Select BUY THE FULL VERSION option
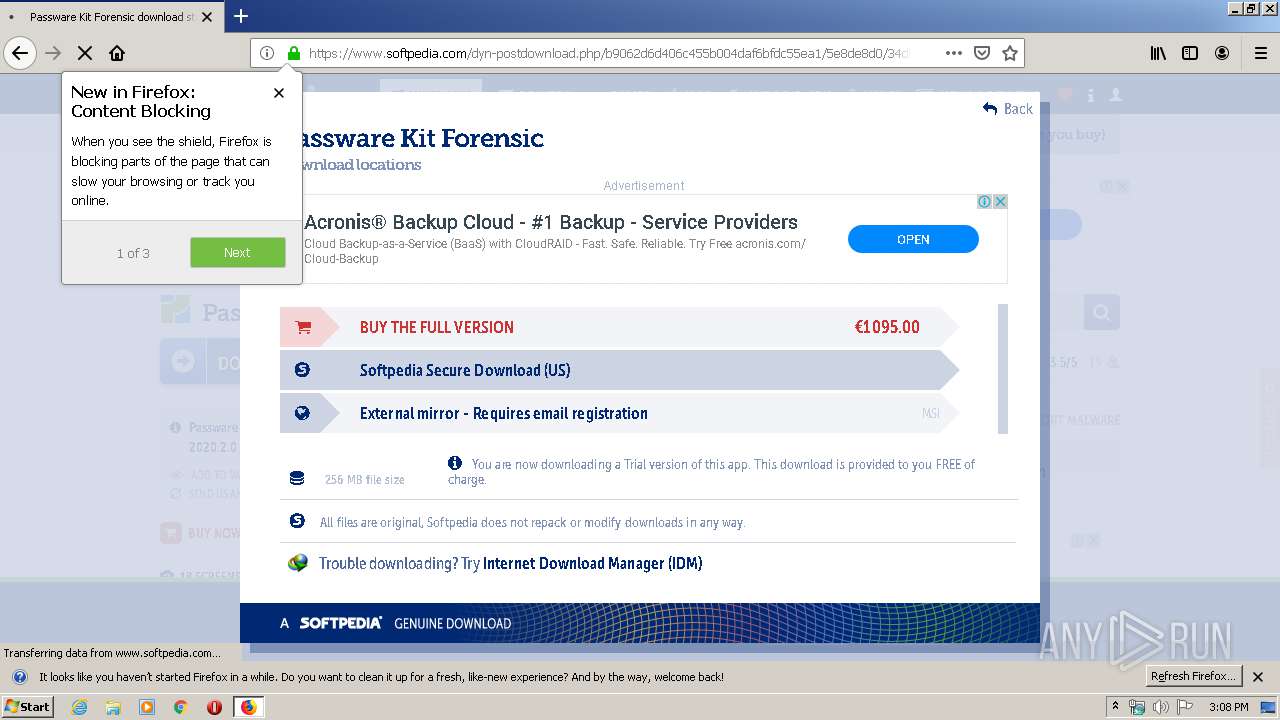The height and width of the screenshot is (720, 1280). [619, 327]
